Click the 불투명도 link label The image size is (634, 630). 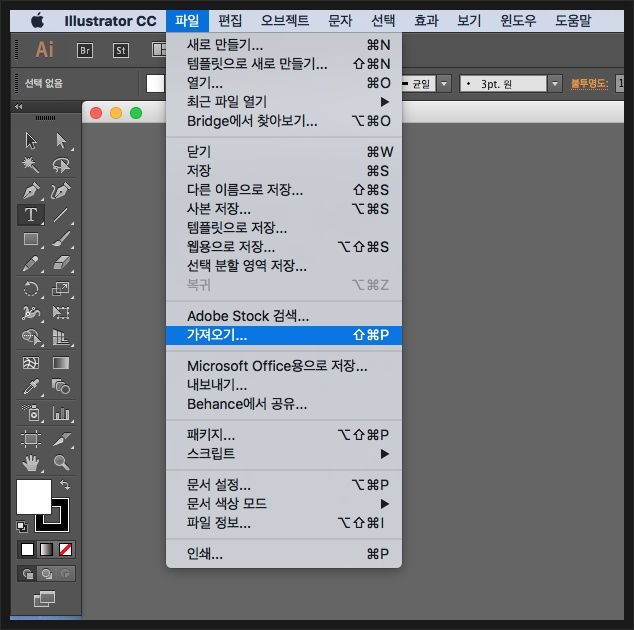tap(589, 84)
